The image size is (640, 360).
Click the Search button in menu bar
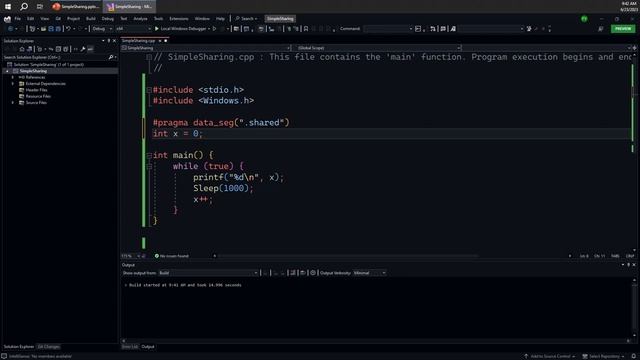pyautogui.click(x=246, y=19)
